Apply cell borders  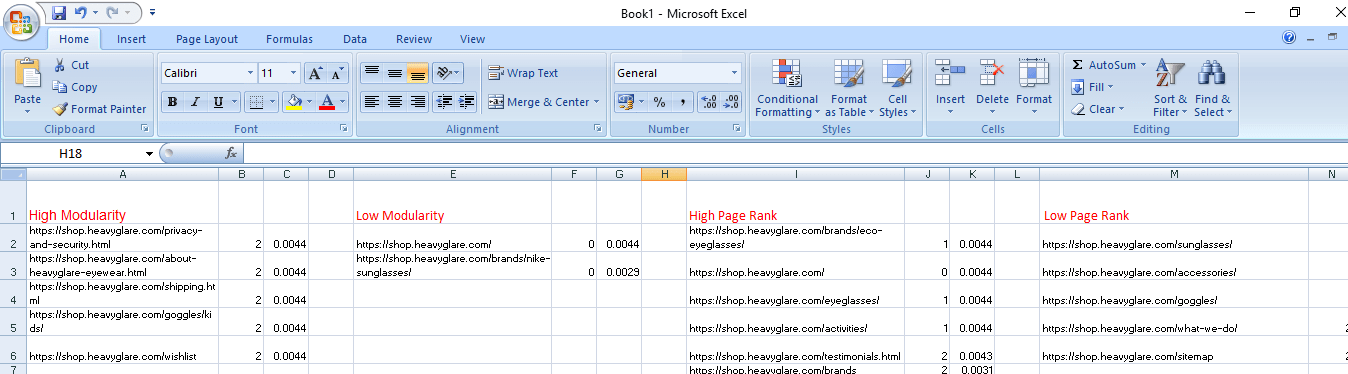[256, 102]
